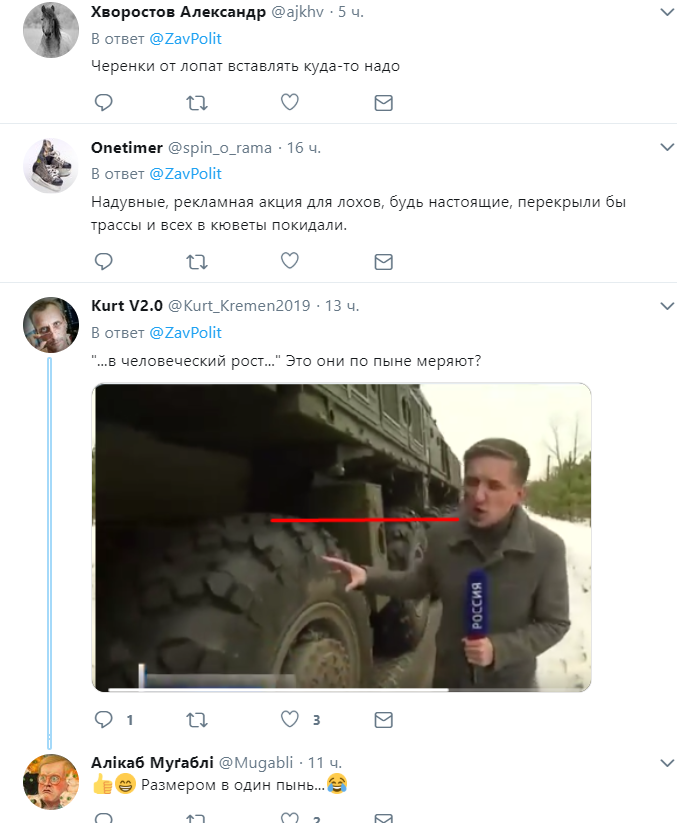Expand the chevron menu on Kurt V2.0's tweet
Screen dimensions: 677x823
point(667,306)
